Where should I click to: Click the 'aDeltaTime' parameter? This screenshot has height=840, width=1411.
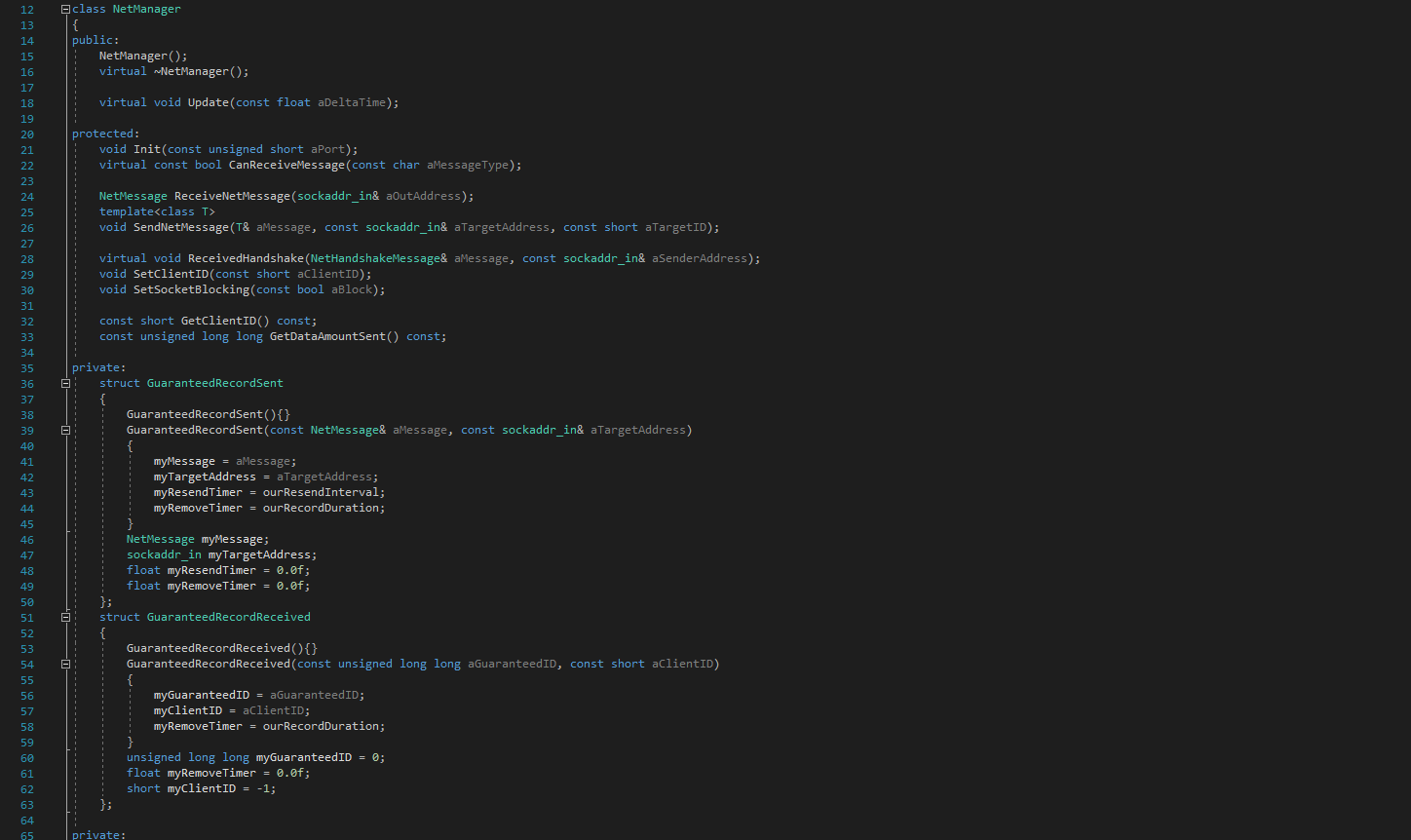click(352, 102)
